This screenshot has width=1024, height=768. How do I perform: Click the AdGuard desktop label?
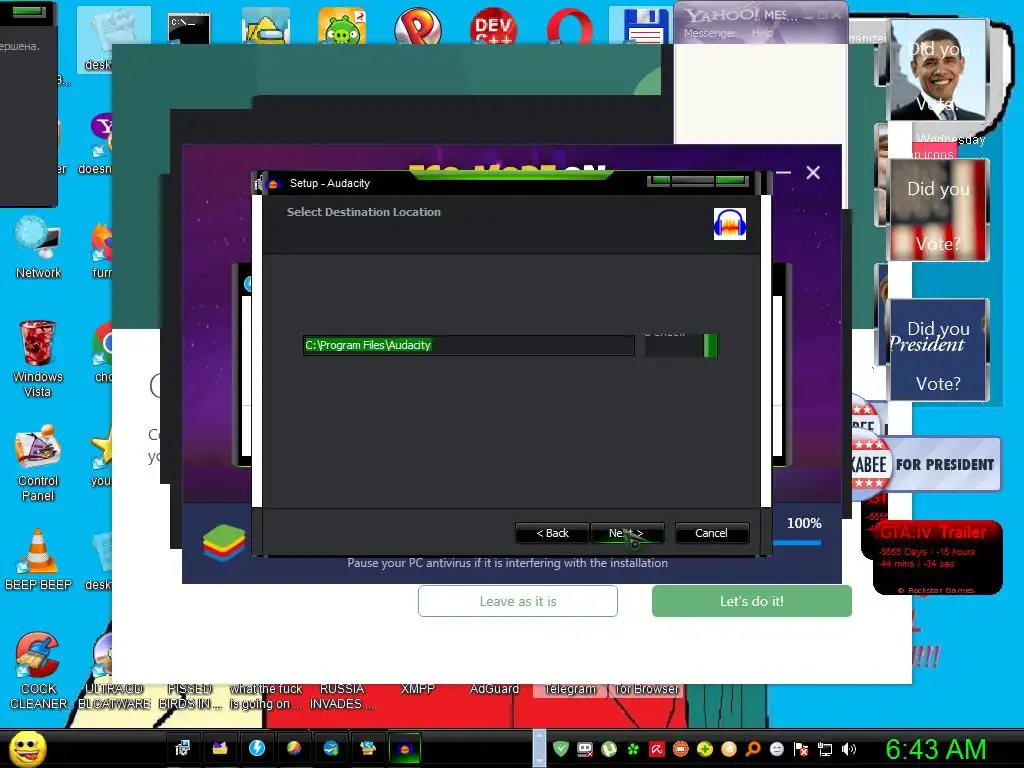click(494, 688)
